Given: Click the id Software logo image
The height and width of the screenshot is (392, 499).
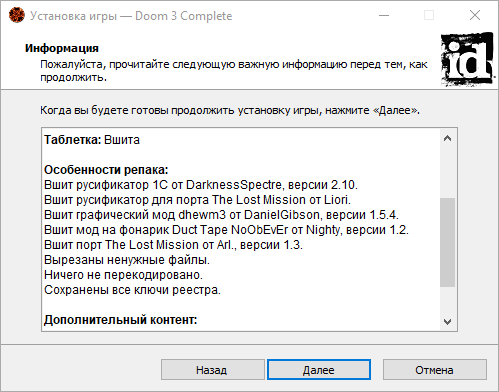Looking at the screenshot, I should [467, 59].
